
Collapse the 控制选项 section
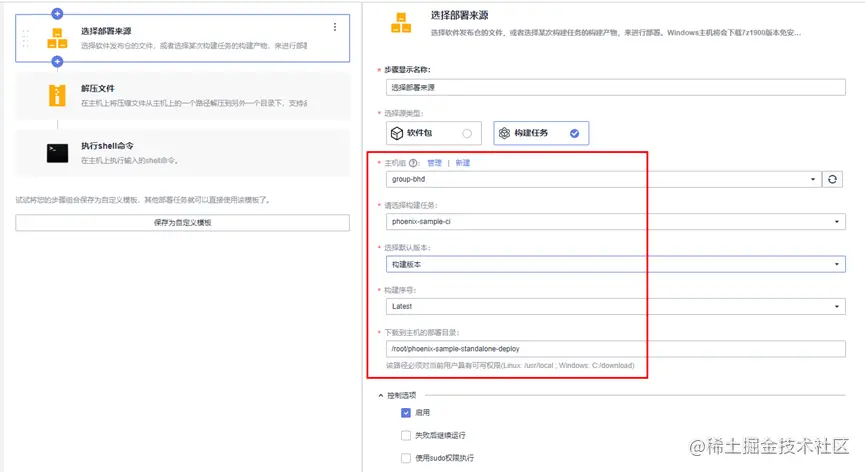click(x=381, y=395)
